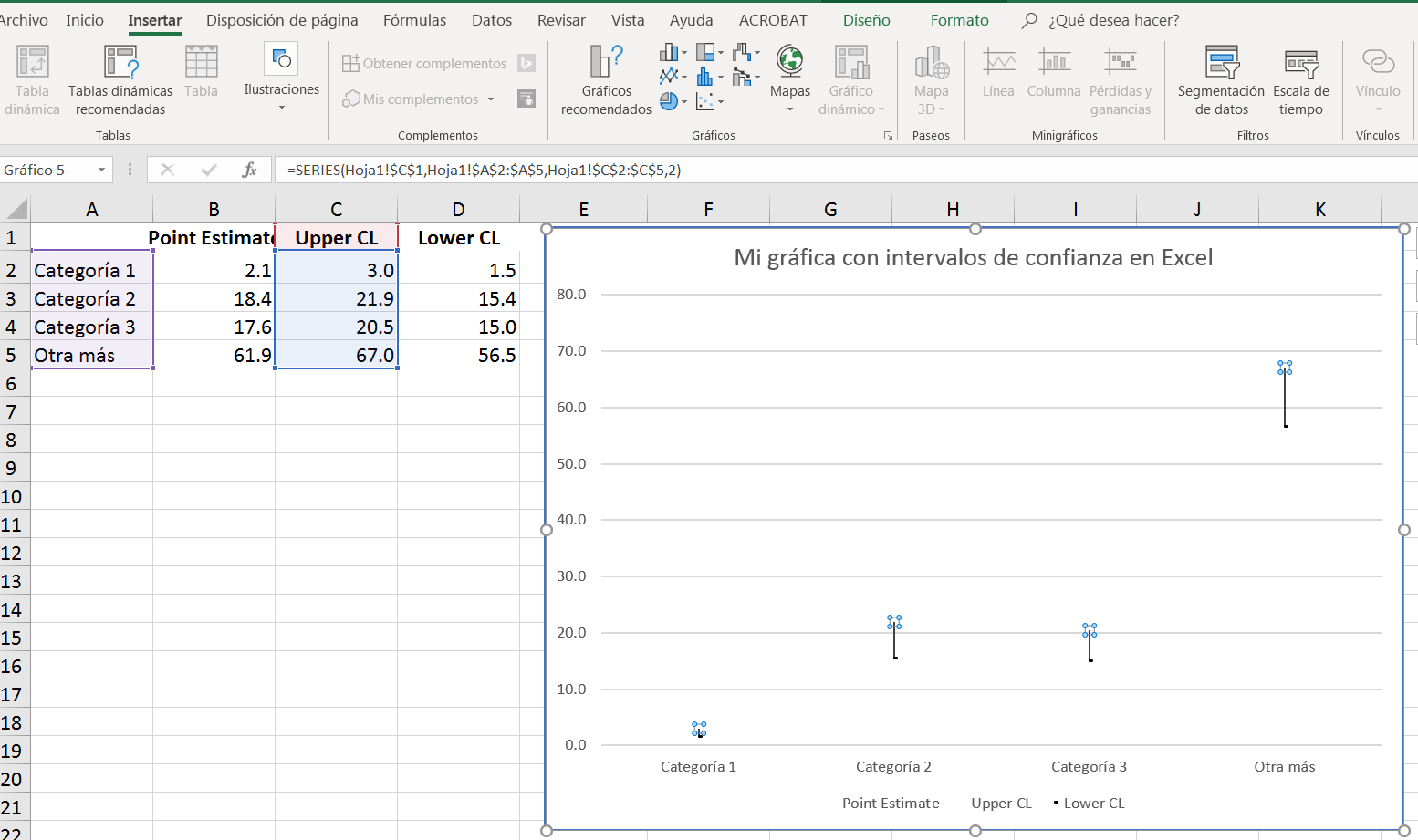This screenshot has height=840, width=1418.
Task: Open the chart name box dropdown showing Gráfico 5
Action: (102, 170)
